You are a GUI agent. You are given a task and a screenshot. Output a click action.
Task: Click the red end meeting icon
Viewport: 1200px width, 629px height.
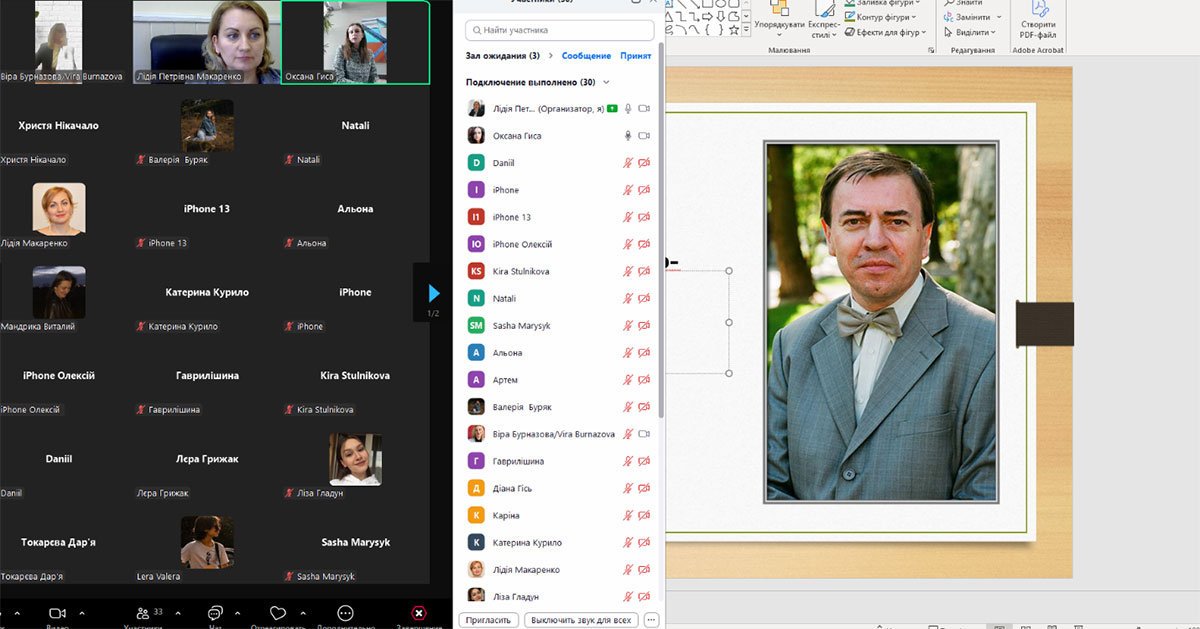pyautogui.click(x=419, y=613)
